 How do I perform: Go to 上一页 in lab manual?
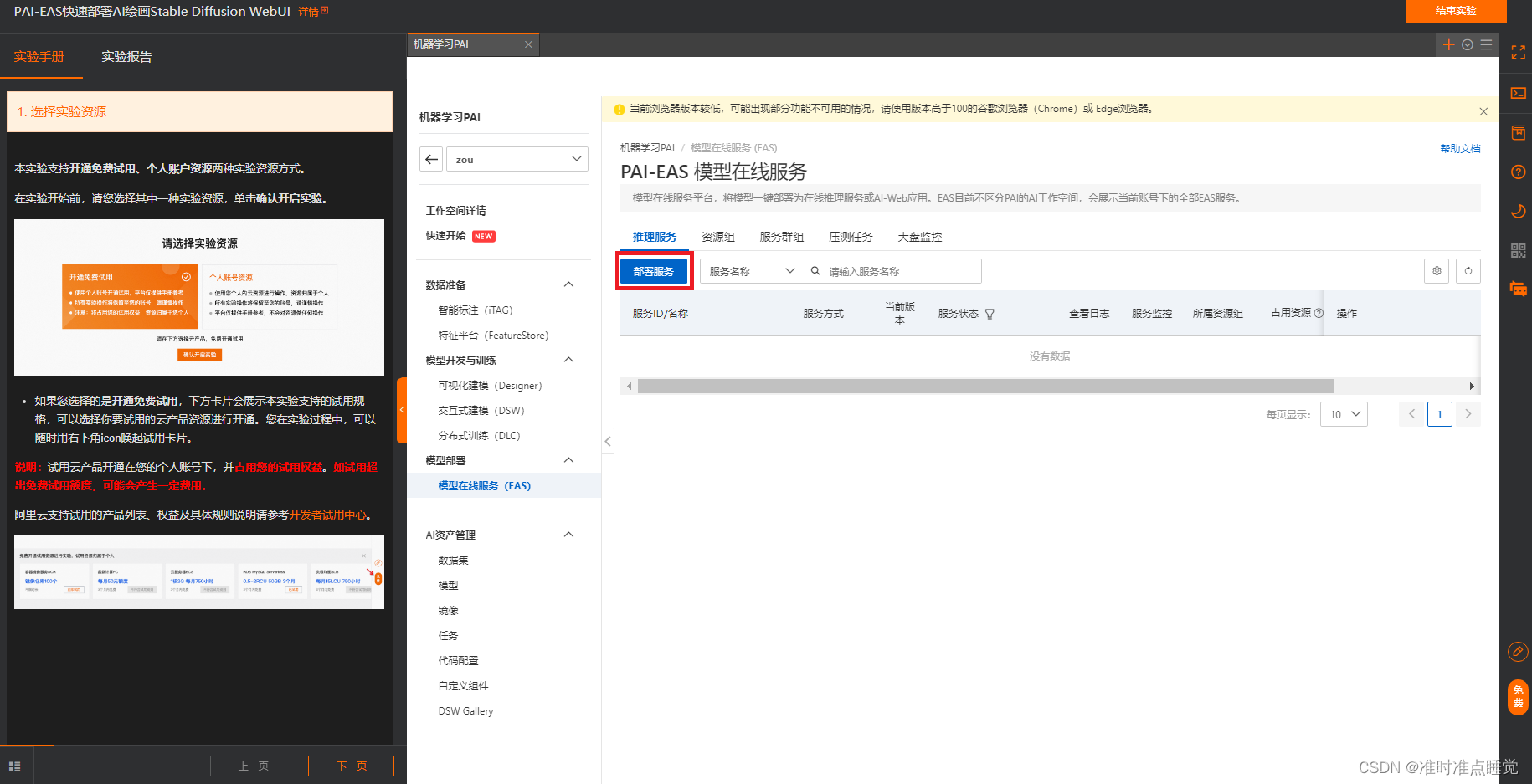click(x=253, y=766)
